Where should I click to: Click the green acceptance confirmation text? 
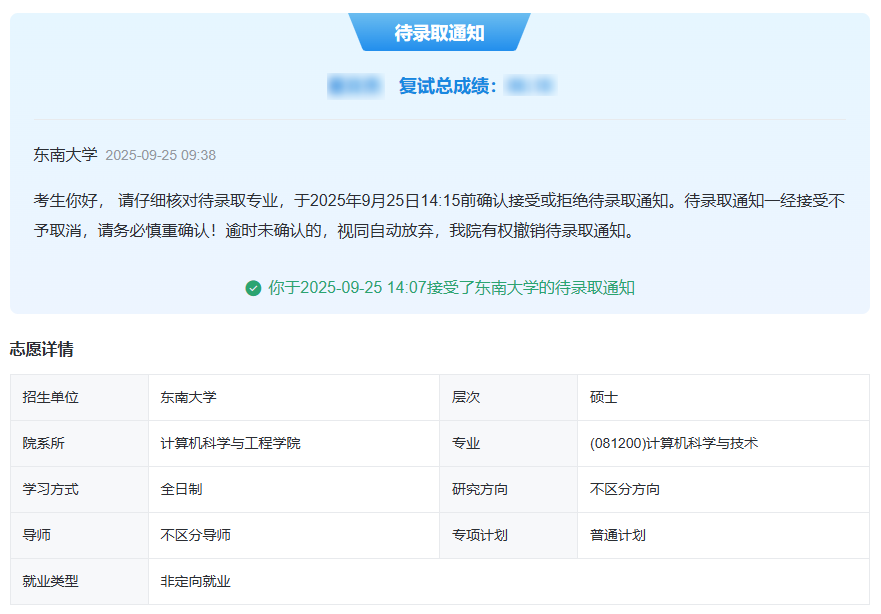[x=451, y=288]
